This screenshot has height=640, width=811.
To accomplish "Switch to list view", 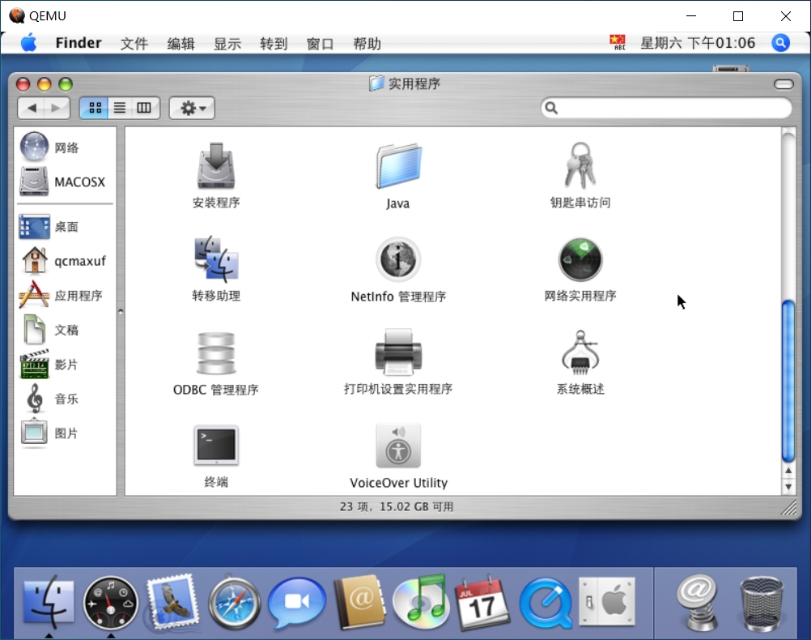I will coord(119,107).
